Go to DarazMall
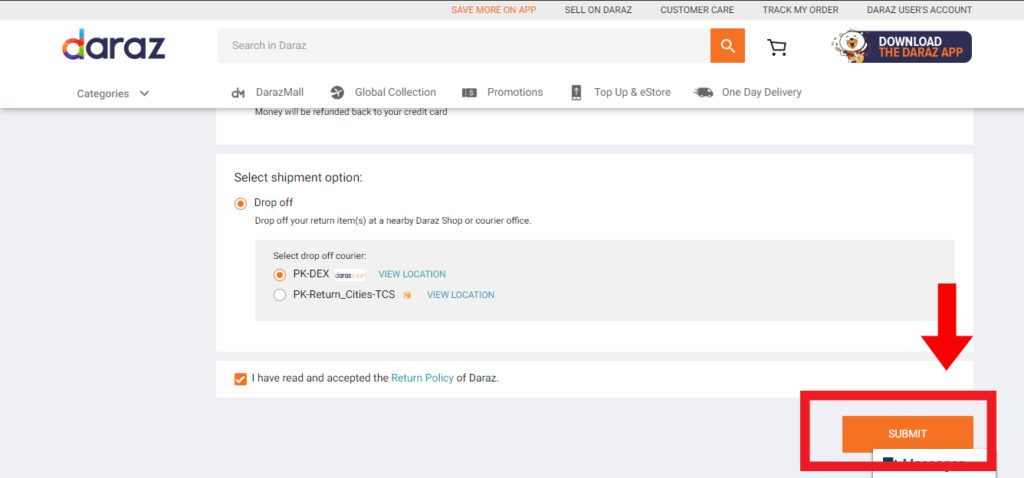Viewport: 1024px width, 478px height. coord(280,92)
